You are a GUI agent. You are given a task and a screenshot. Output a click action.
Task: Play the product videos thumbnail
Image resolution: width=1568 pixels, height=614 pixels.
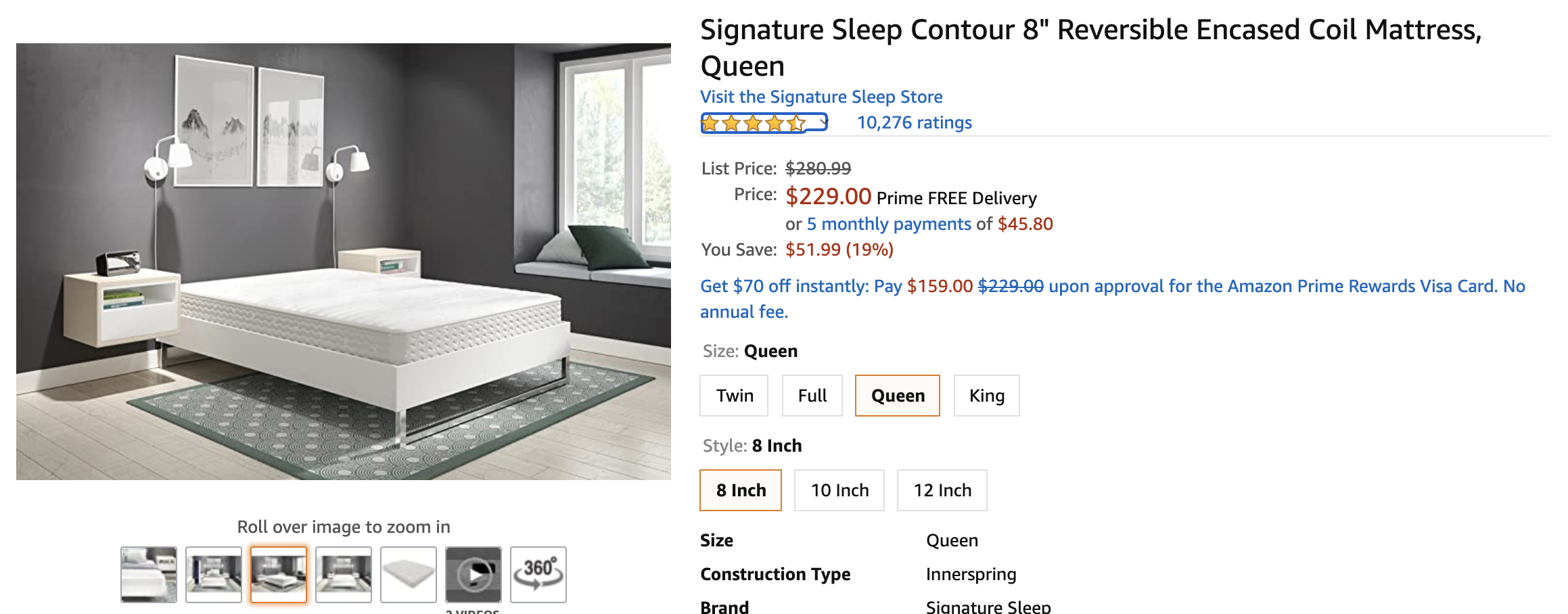(x=473, y=574)
